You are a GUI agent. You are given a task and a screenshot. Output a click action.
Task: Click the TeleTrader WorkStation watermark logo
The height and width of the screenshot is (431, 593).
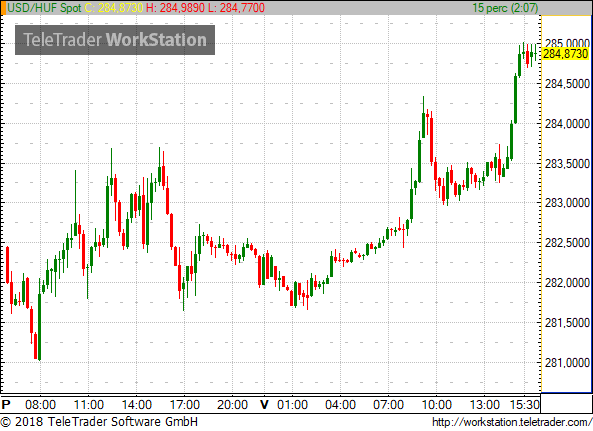(x=115, y=40)
